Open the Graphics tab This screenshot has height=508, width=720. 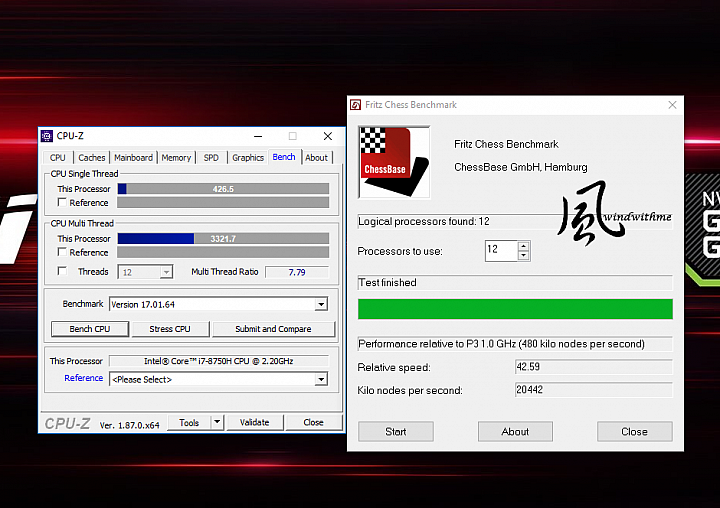pyautogui.click(x=248, y=158)
